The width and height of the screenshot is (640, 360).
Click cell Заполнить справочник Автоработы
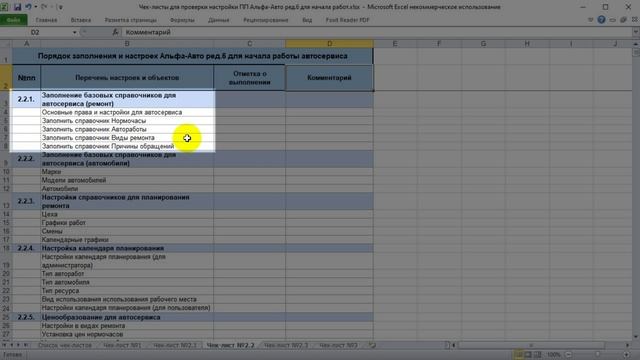(127, 129)
